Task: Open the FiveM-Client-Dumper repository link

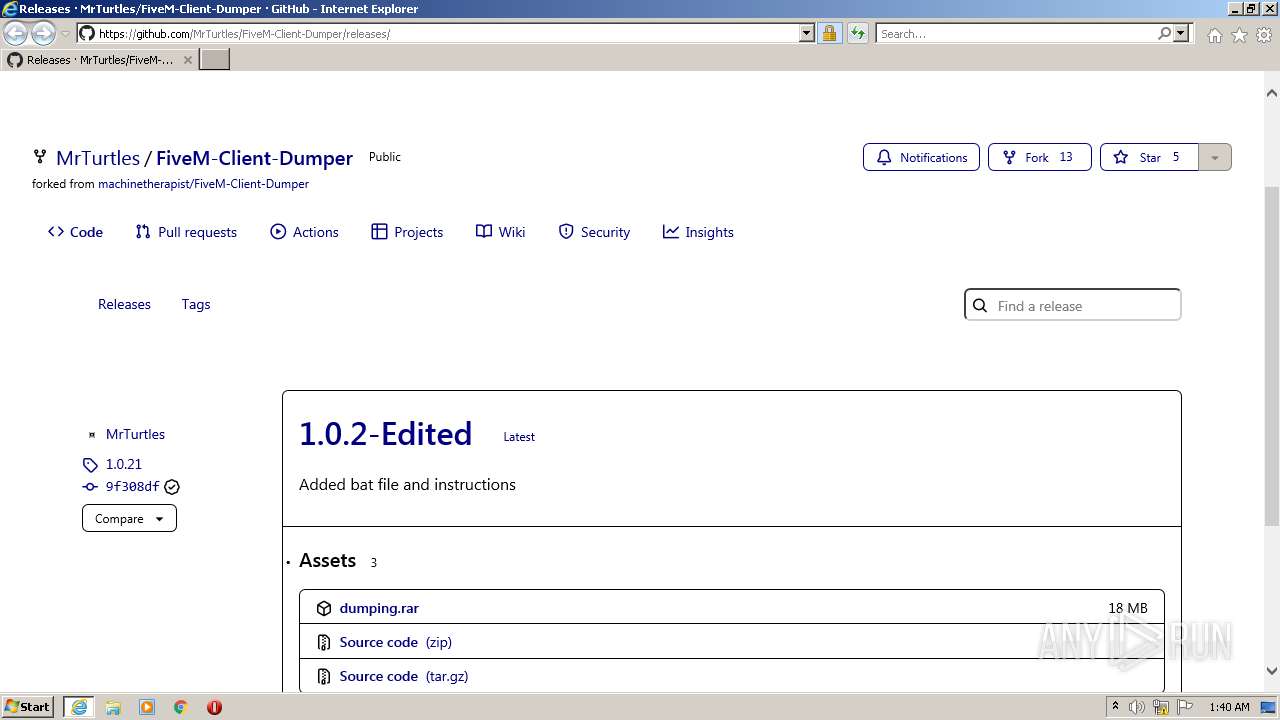Action: click(x=254, y=158)
